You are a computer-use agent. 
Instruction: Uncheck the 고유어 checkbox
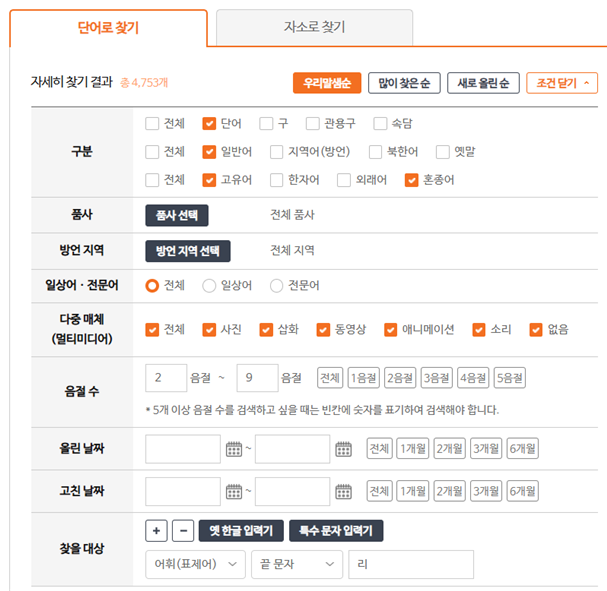pyautogui.click(x=209, y=180)
